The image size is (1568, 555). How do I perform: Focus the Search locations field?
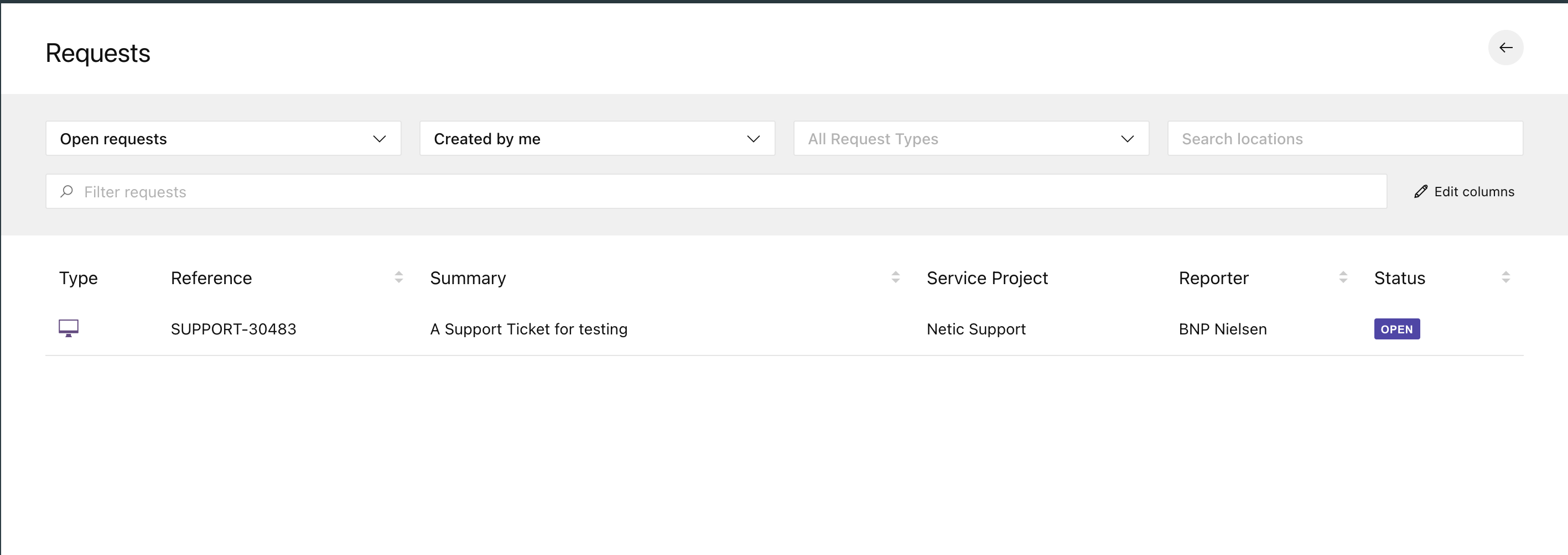coord(1344,139)
